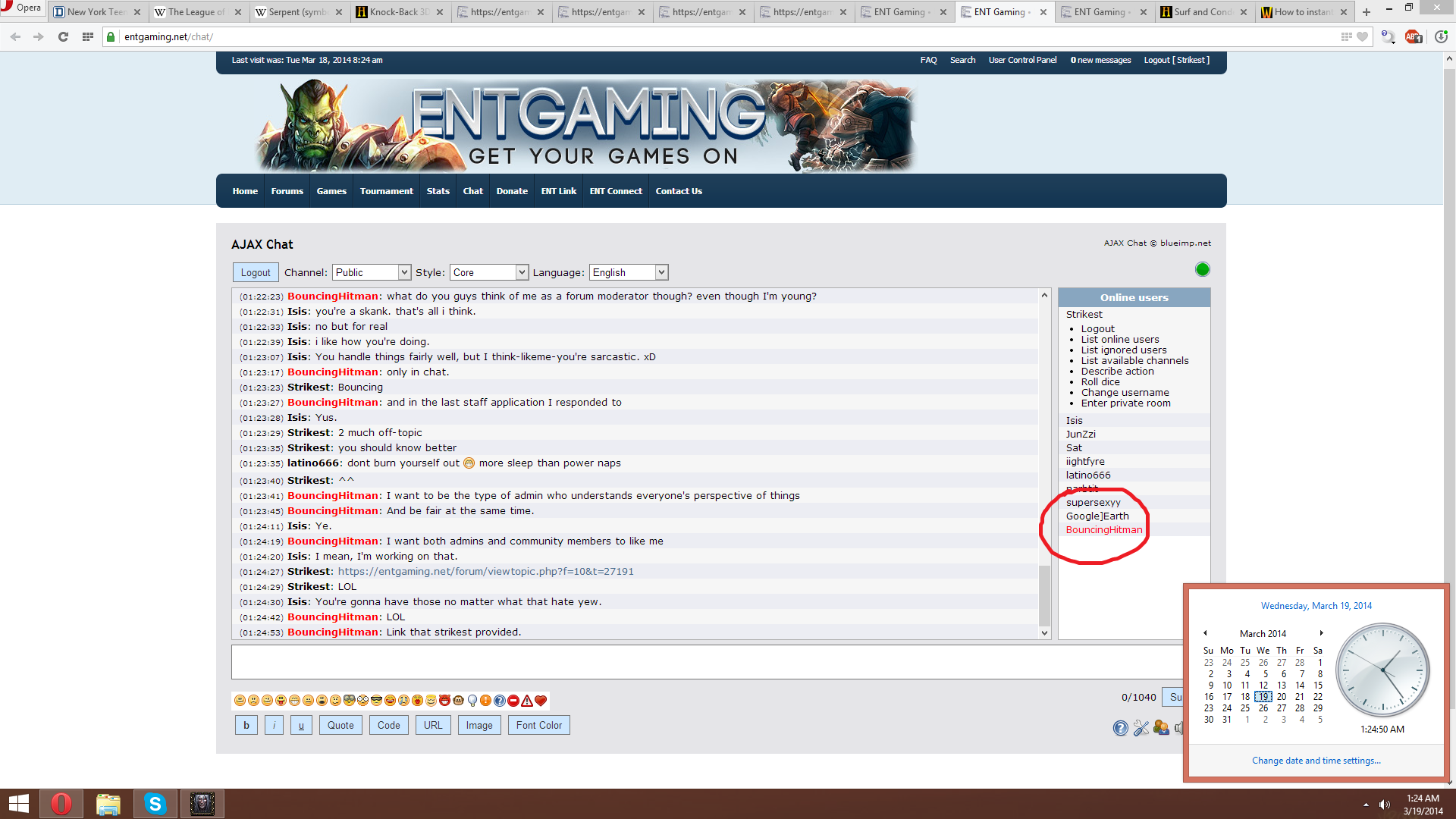This screenshot has width=1456, height=819.
Task: Insert the red heart emoticon
Action: pyautogui.click(x=541, y=701)
